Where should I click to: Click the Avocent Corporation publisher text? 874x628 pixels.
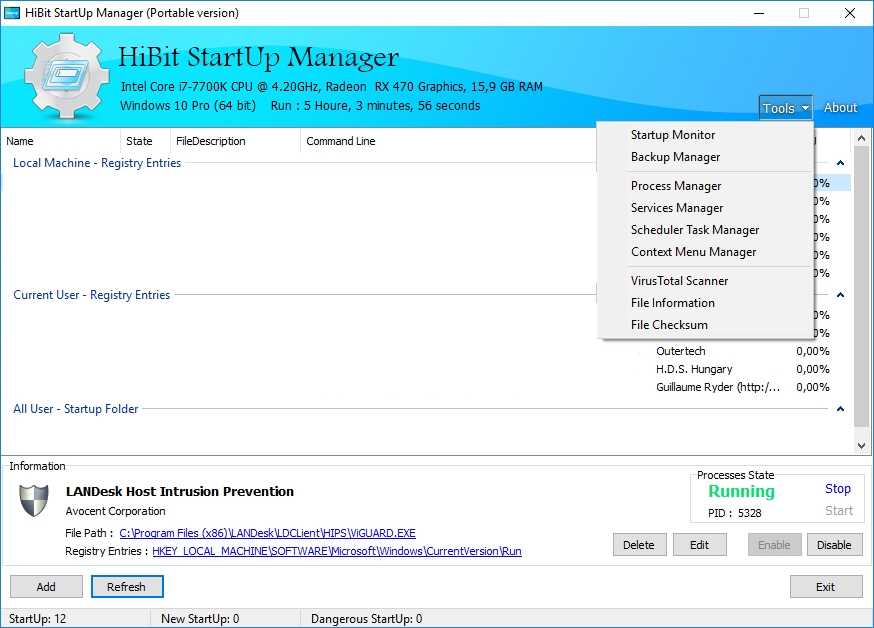pos(115,511)
